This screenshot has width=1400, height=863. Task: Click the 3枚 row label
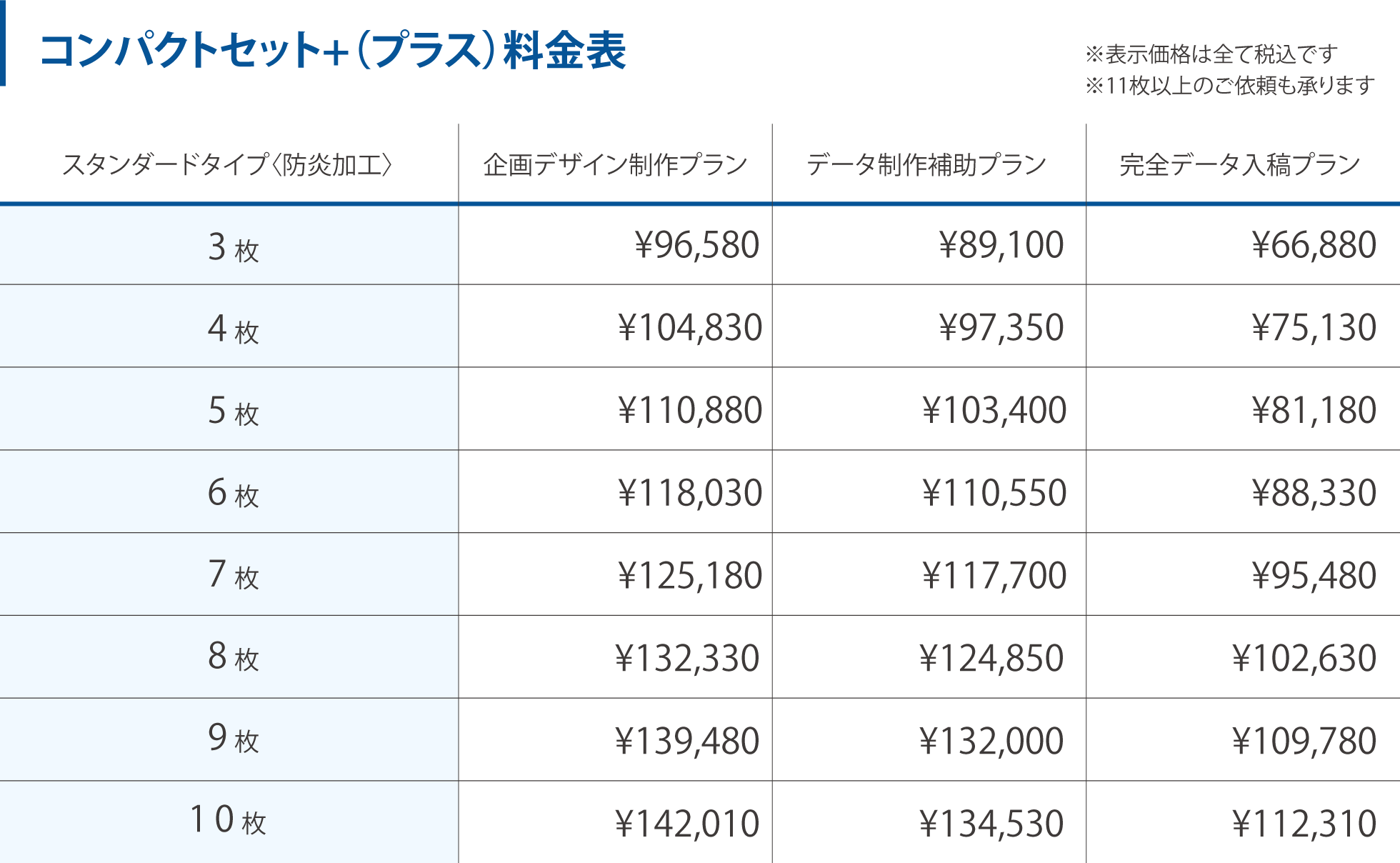point(233,247)
